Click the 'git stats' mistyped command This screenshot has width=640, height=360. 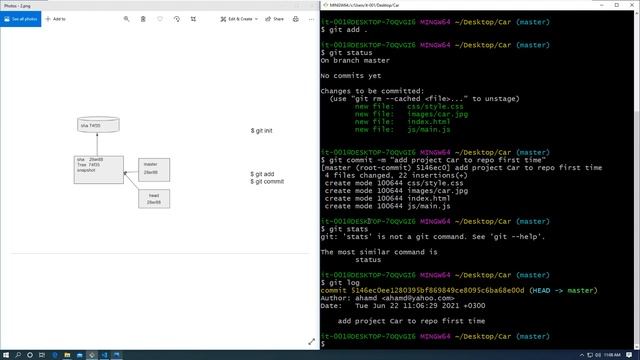click(344, 229)
